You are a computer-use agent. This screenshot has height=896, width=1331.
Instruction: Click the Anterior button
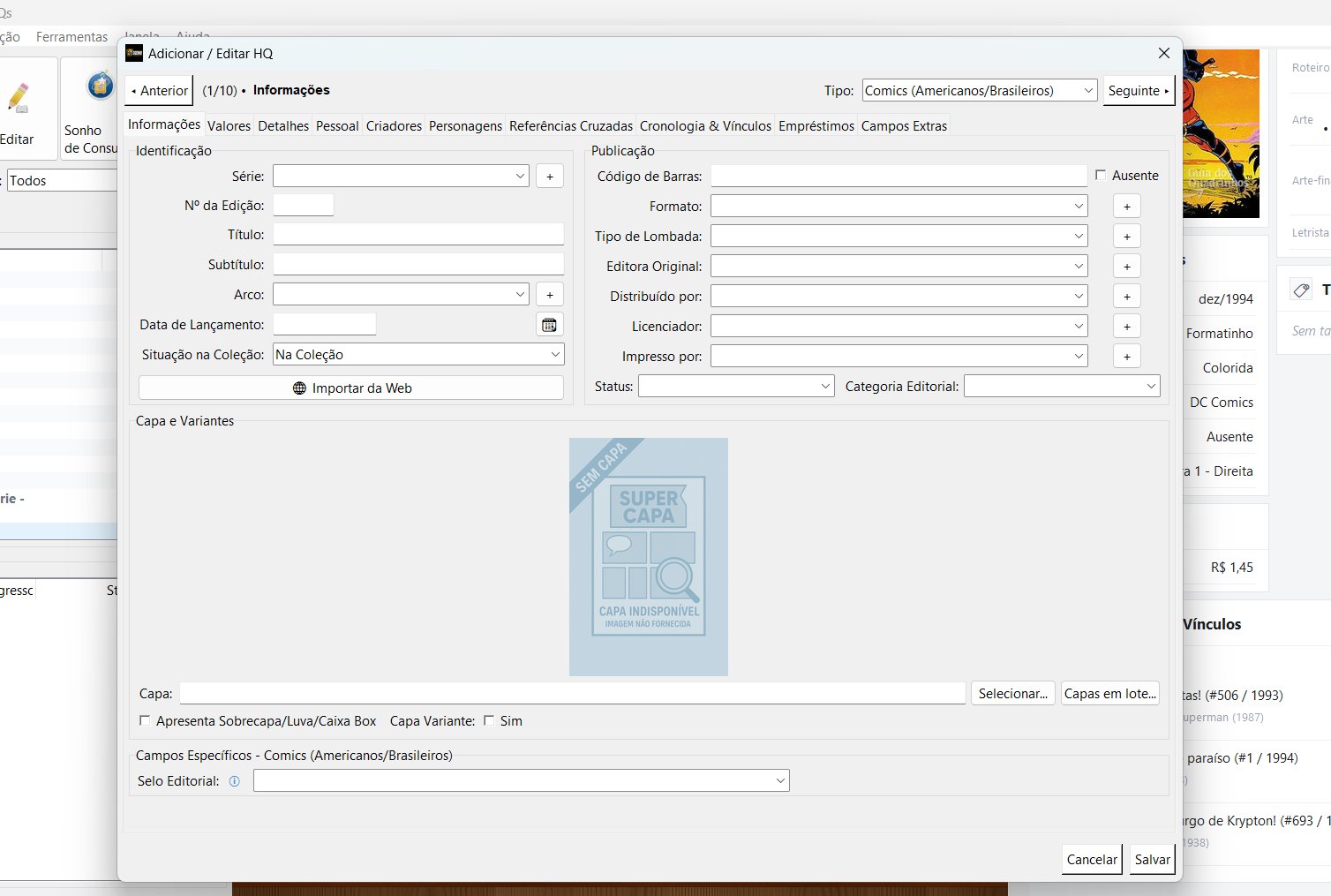tap(159, 90)
